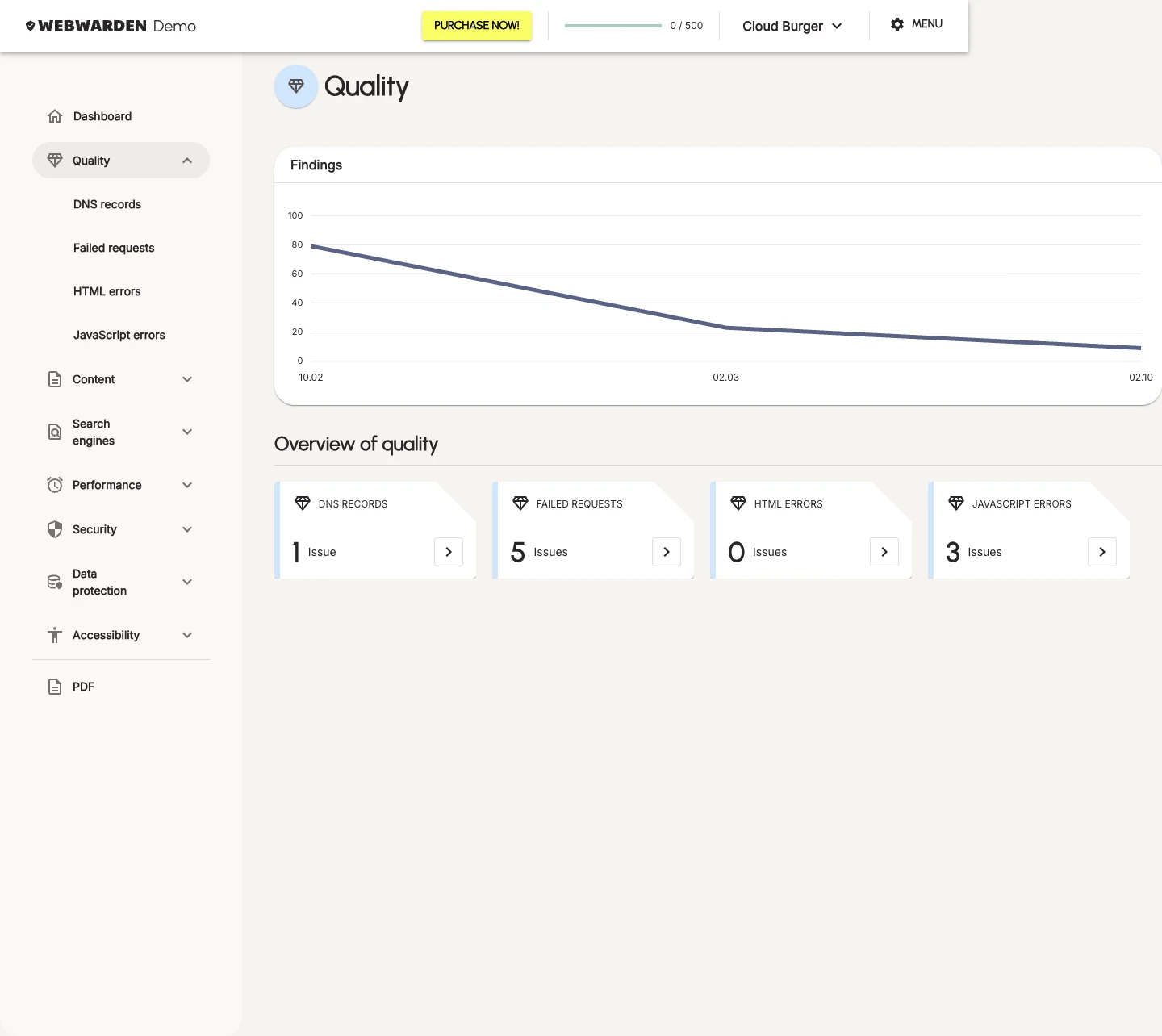Click the gear icon next to MENU
The width and height of the screenshot is (1162, 1036).
[x=897, y=24]
